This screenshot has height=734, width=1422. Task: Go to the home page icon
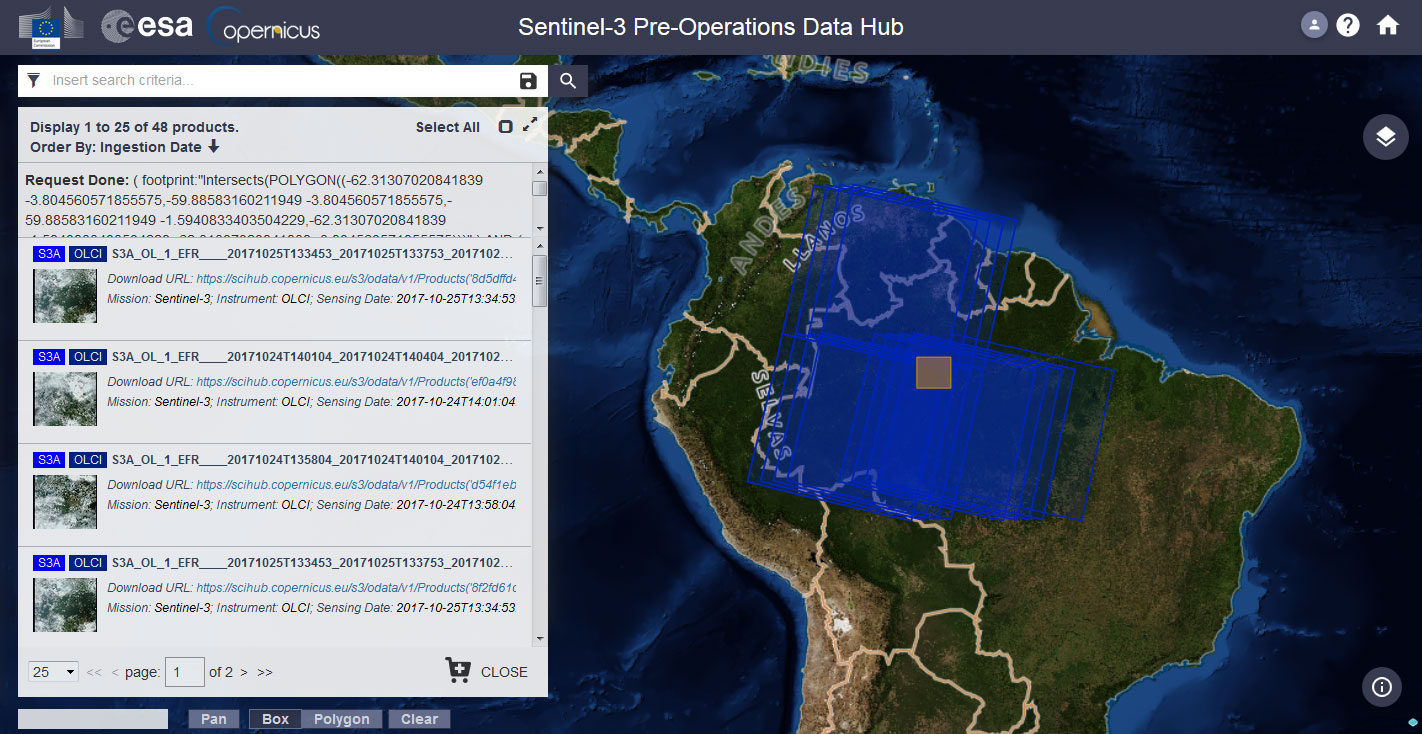pyautogui.click(x=1387, y=25)
